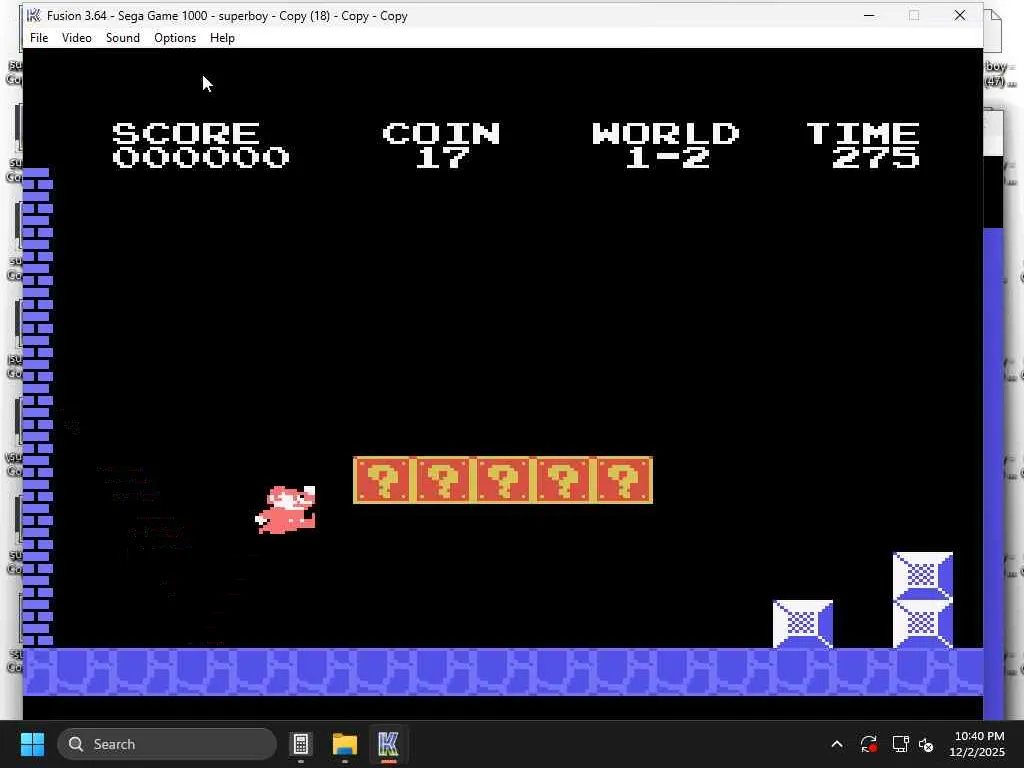
Task: Click the middle question mark block
Action: point(503,481)
